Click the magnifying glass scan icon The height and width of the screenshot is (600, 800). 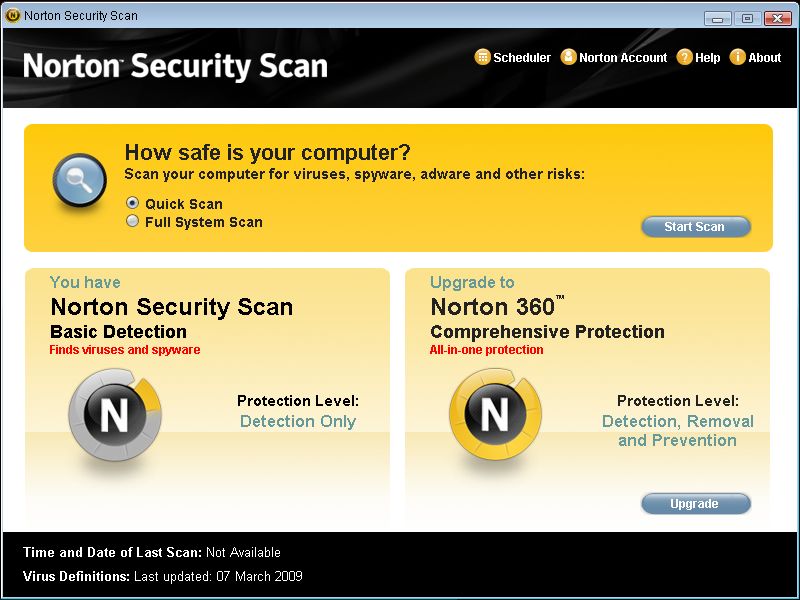click(80, 181)
